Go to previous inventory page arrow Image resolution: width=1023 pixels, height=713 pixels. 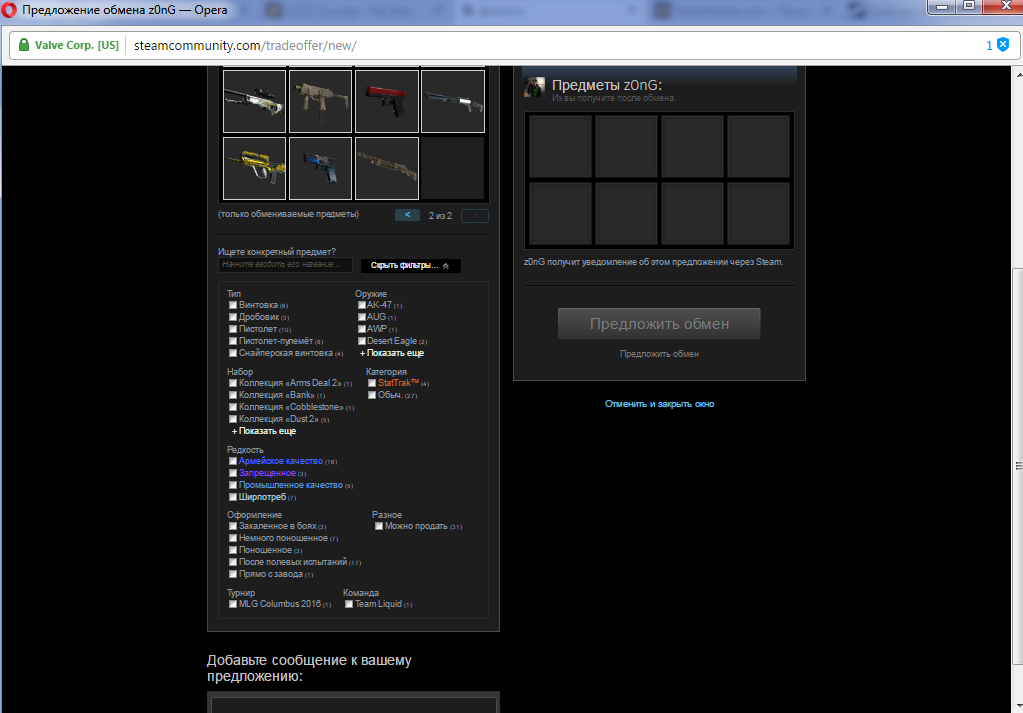coord(407,215)
